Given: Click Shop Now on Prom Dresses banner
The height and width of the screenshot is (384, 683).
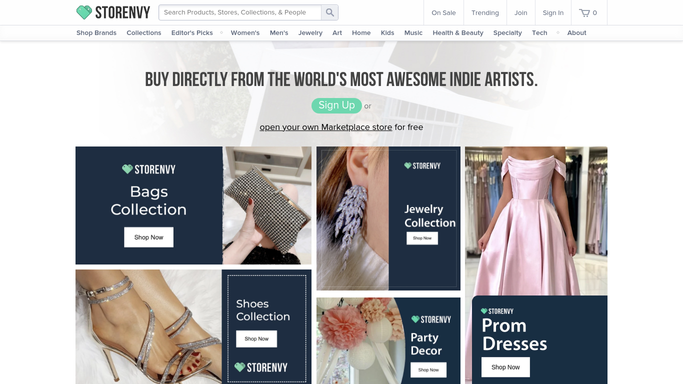Looking at the screenshot, I should pyautogui.click(x=505, y=367).
